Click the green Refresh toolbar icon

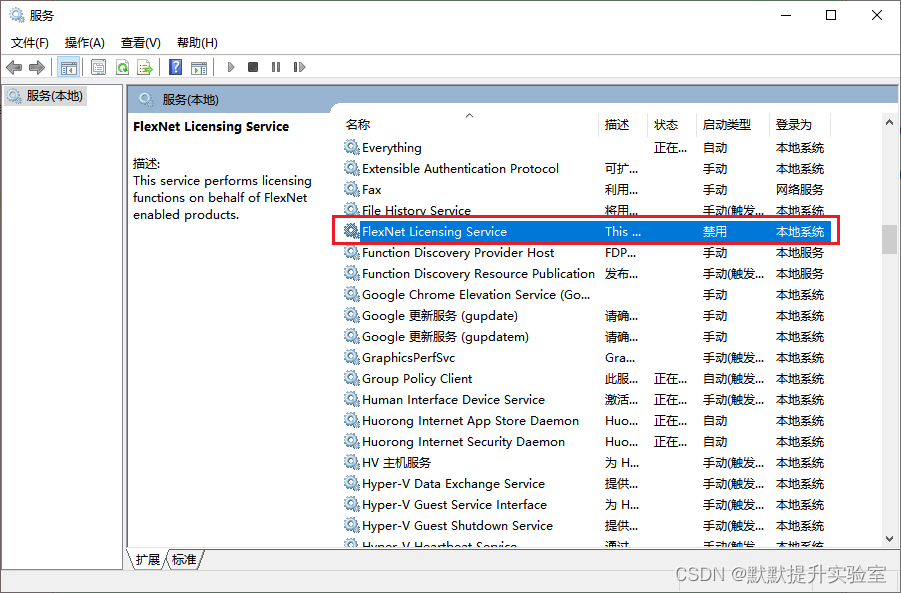pos(122,67)
